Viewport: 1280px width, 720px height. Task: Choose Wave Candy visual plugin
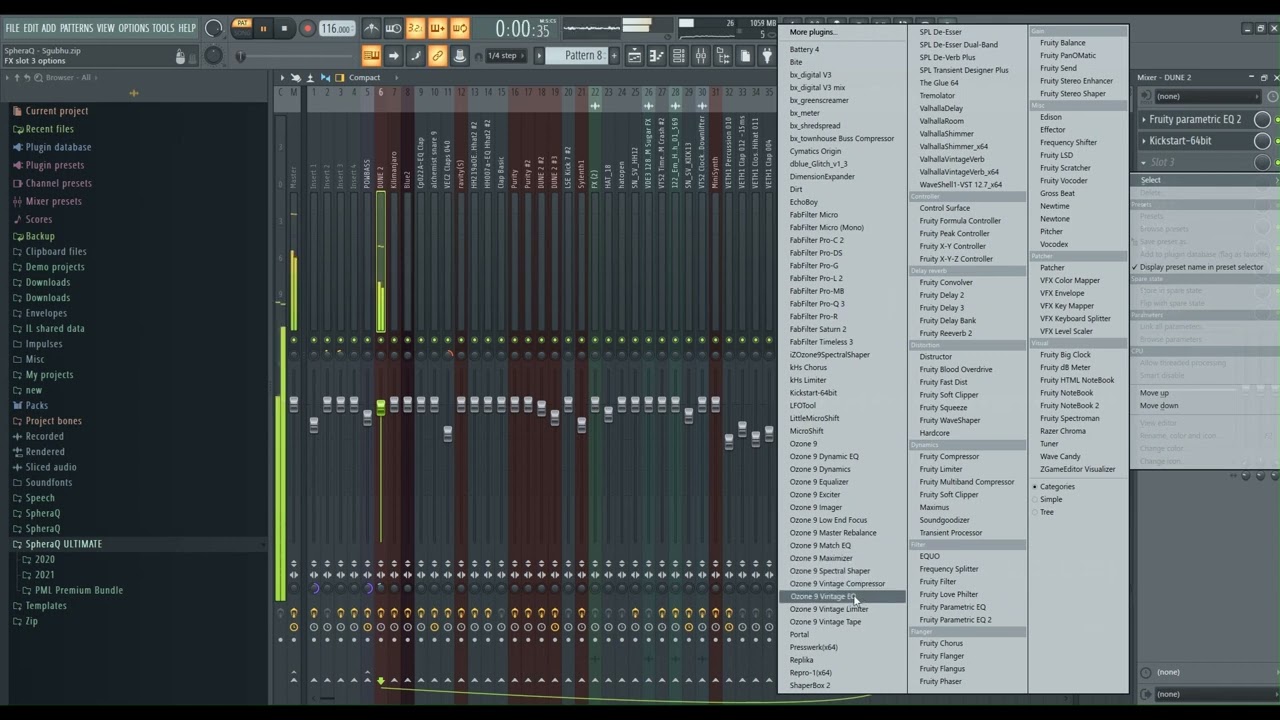(x=1060, y=456)
